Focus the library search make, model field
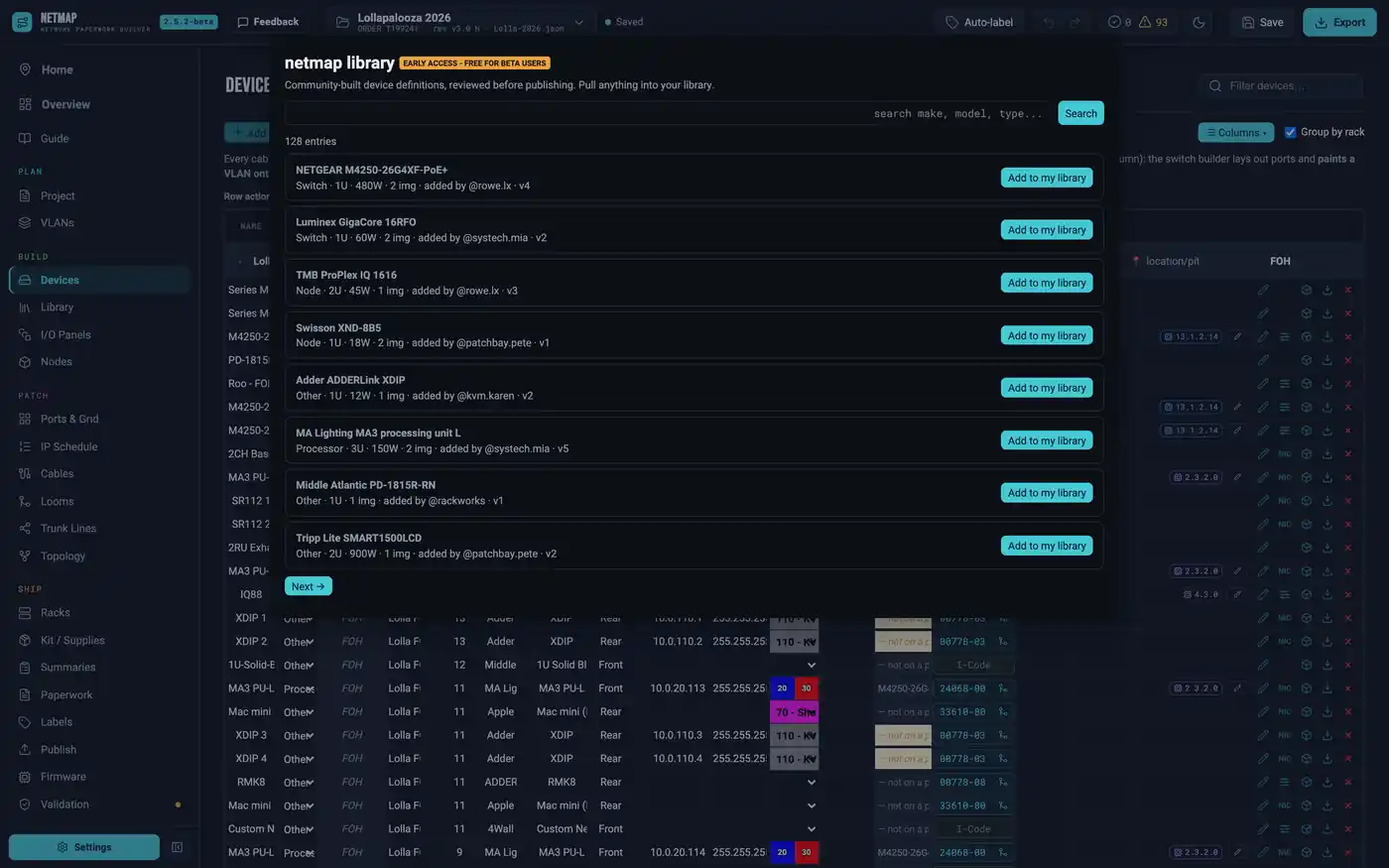This screenshot has height=868, width=1389. coord(668,113)
